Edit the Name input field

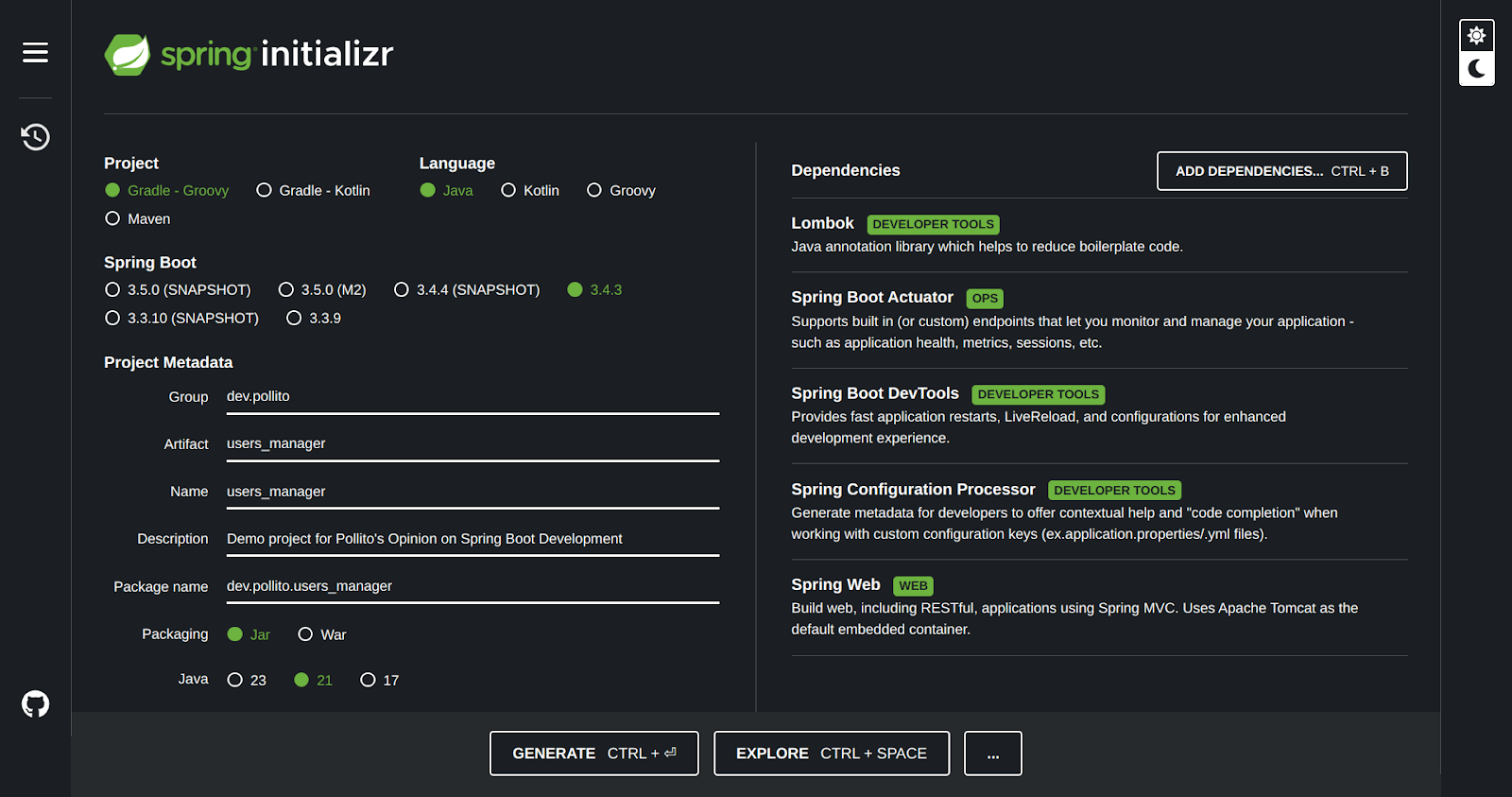tap(472, 492)
